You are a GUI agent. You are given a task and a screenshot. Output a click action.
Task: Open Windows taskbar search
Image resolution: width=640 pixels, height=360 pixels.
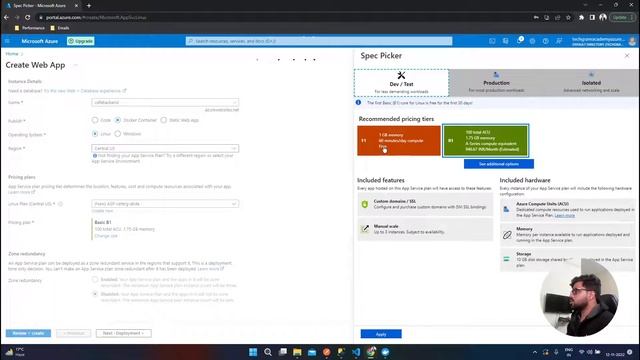tap(268, 352)
